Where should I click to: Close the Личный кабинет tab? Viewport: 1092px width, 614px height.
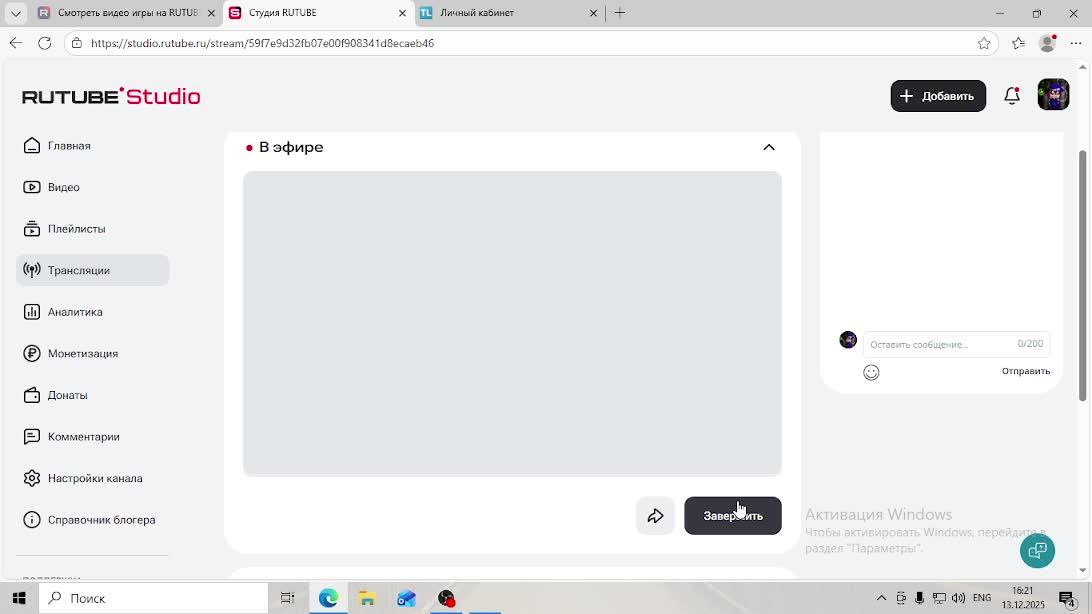coord(593,13)
